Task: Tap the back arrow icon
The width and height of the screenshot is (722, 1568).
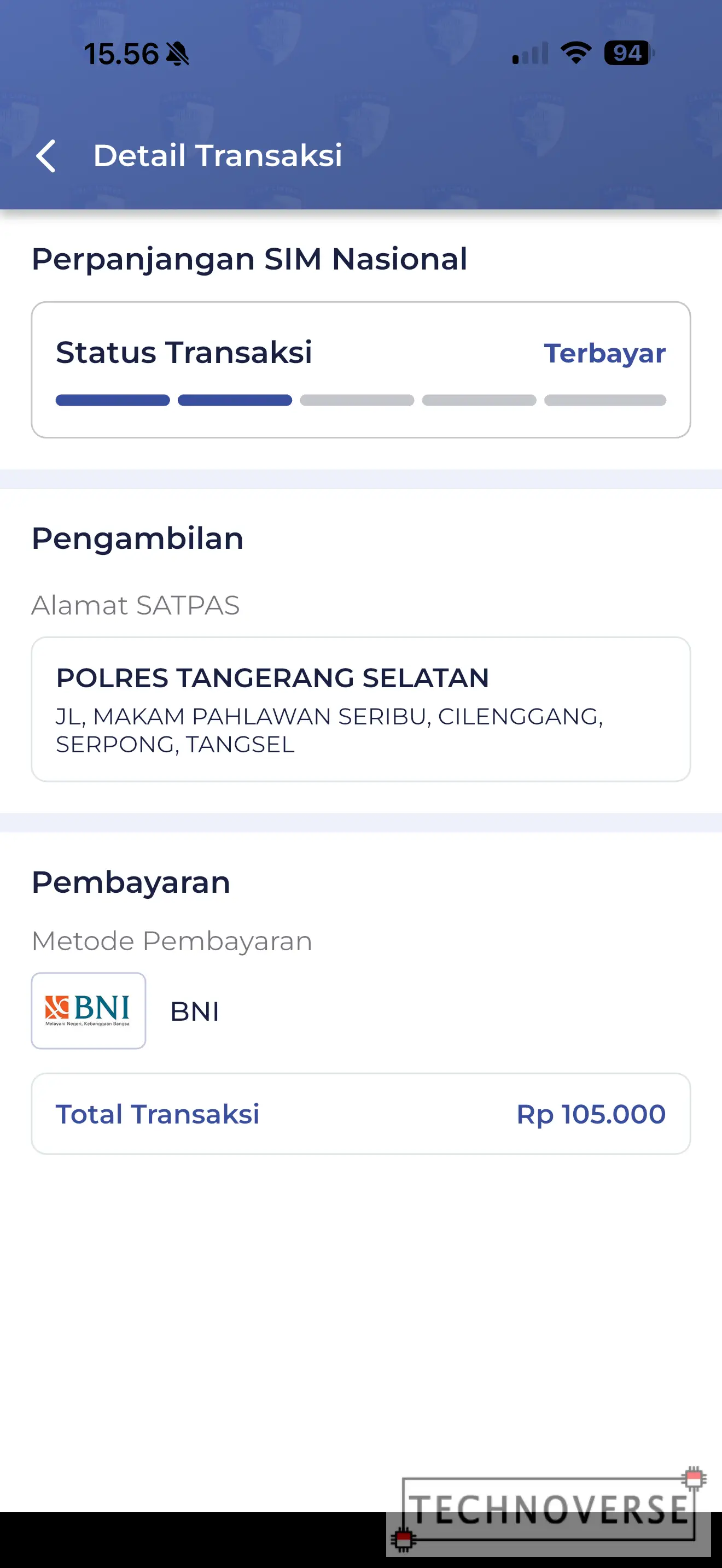Action: (46, 156)
